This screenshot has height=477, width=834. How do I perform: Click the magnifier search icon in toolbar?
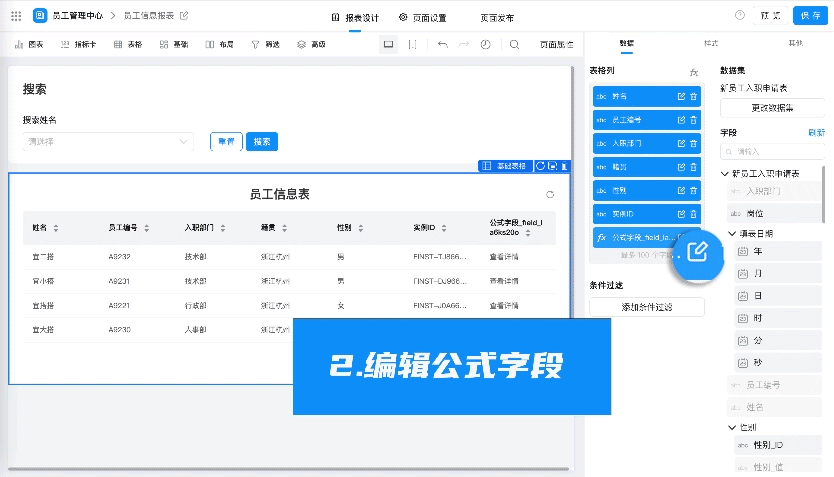514,45
